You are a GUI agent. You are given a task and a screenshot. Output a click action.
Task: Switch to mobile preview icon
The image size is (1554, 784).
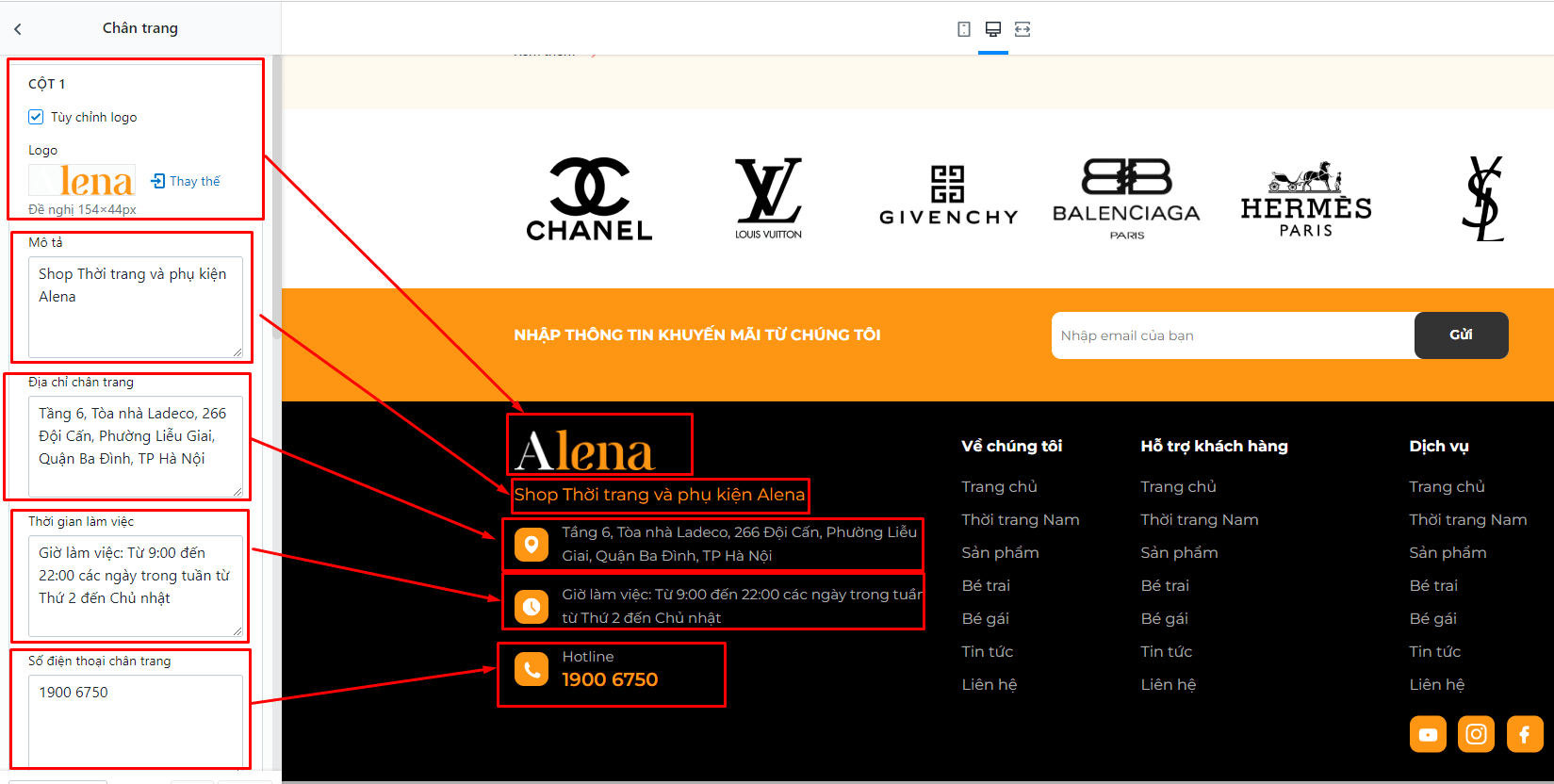click(x=964, y=29)
